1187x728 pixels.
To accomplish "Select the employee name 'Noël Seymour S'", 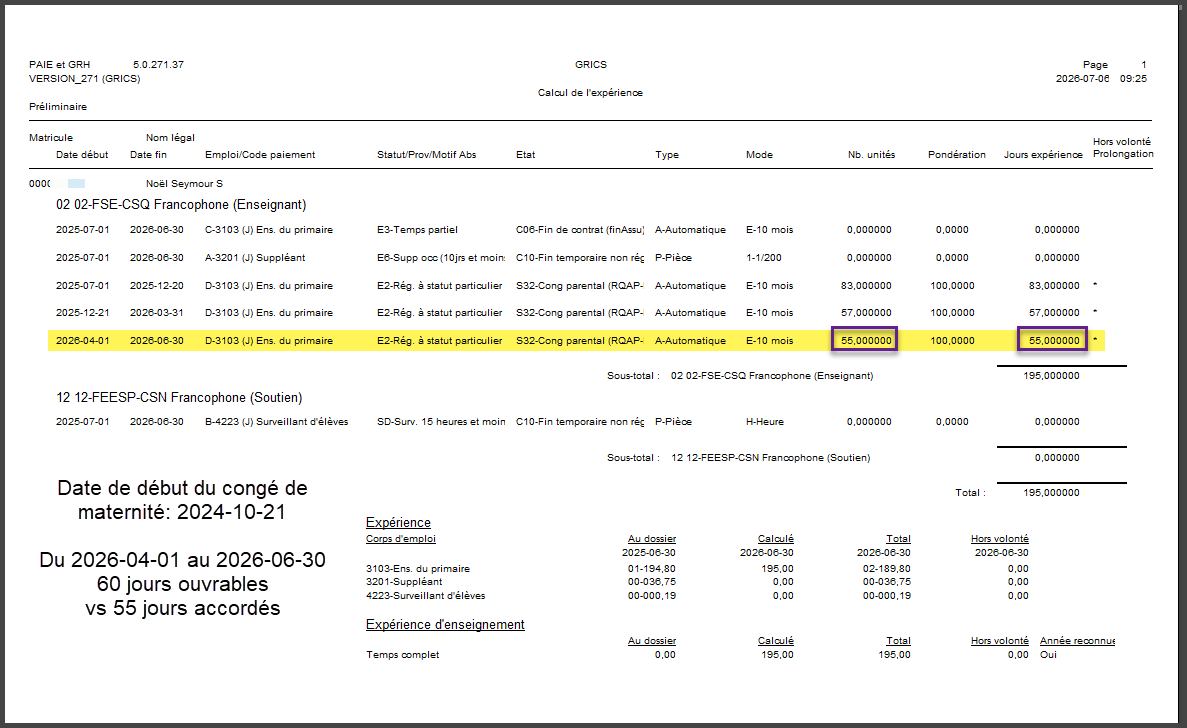I will 184,184.
